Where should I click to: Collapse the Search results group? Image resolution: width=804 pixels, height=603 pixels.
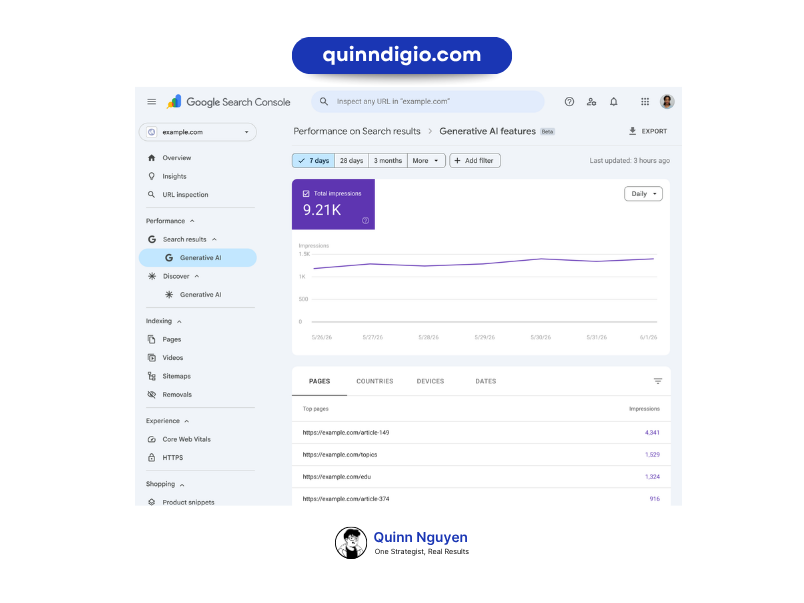tap(214, 239)
